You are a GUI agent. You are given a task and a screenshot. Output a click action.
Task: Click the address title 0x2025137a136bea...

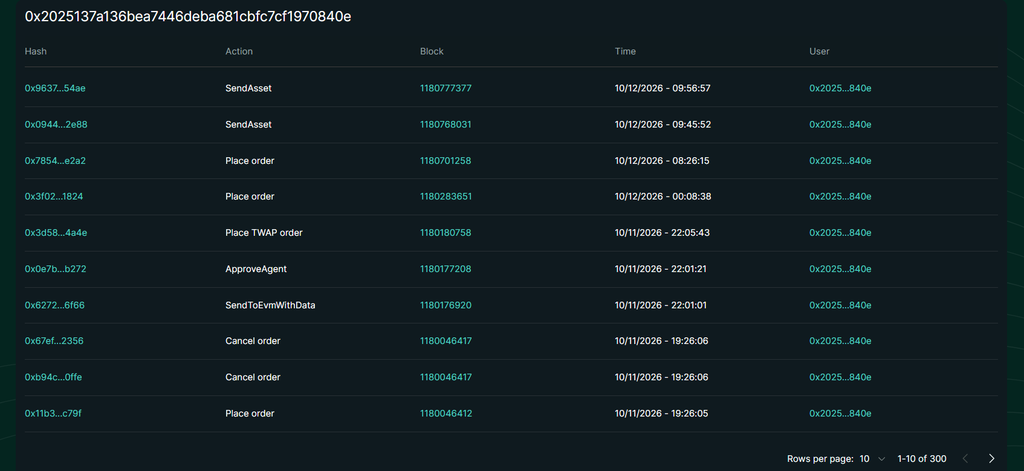click(188, 17)
